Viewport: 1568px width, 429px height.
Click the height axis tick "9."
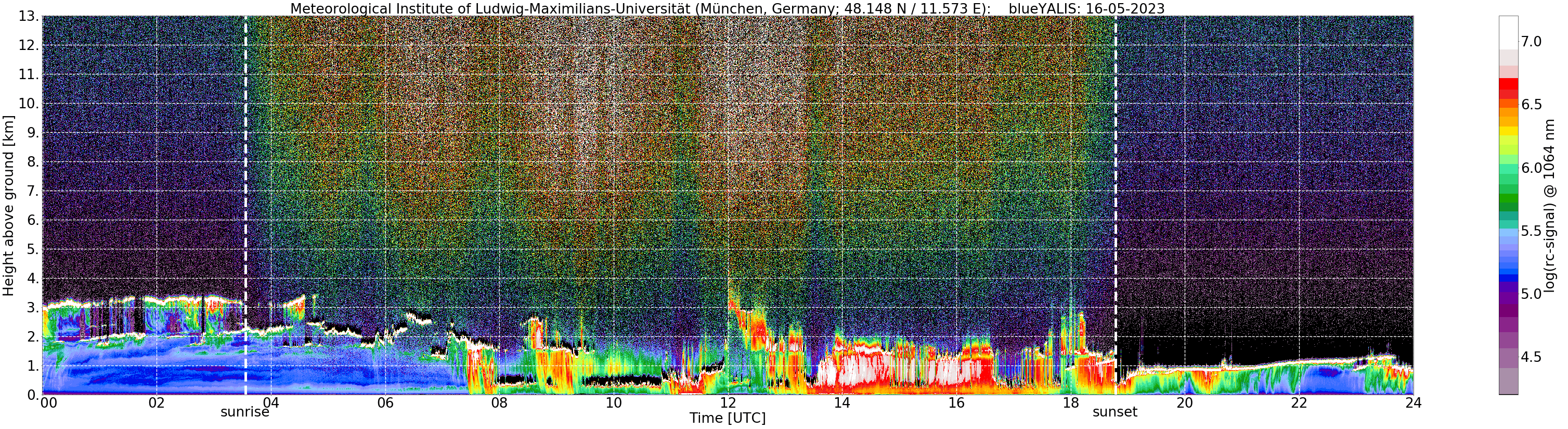[x=33, y=133]
